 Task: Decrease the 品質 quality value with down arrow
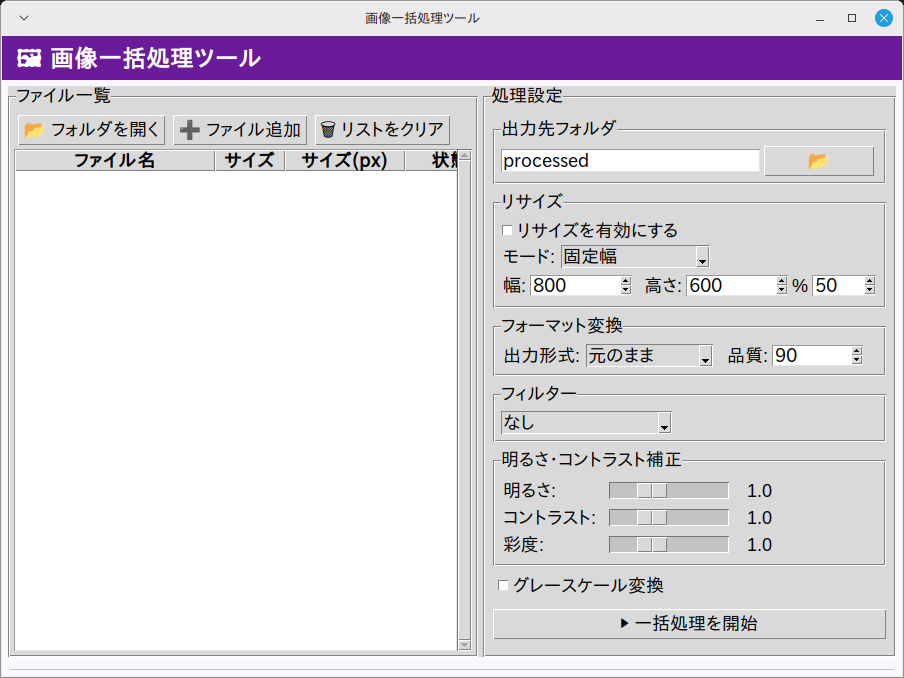click(x=857, y=360)
